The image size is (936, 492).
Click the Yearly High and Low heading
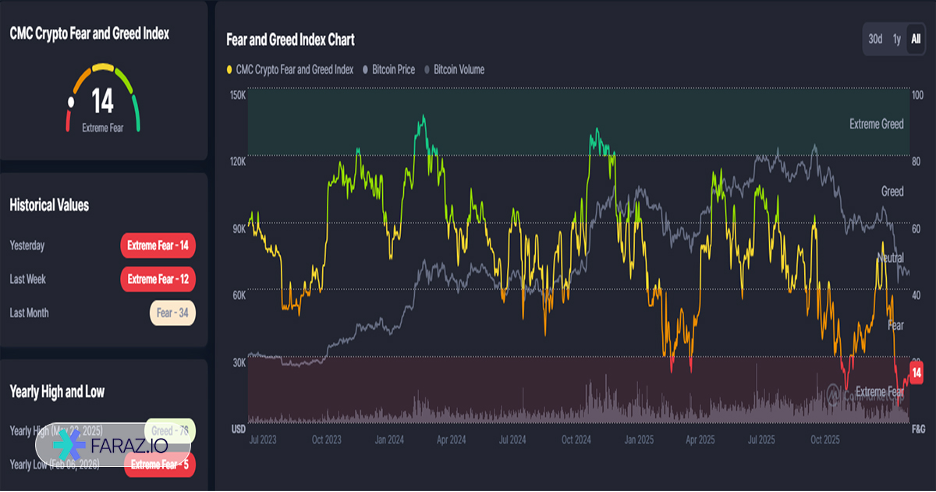pyautogui.click(x=57, y=392)
